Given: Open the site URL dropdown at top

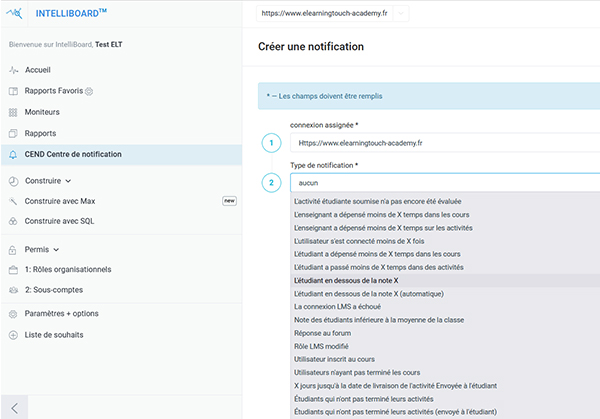Looking at the screenshot, I should tap(401, 14).
